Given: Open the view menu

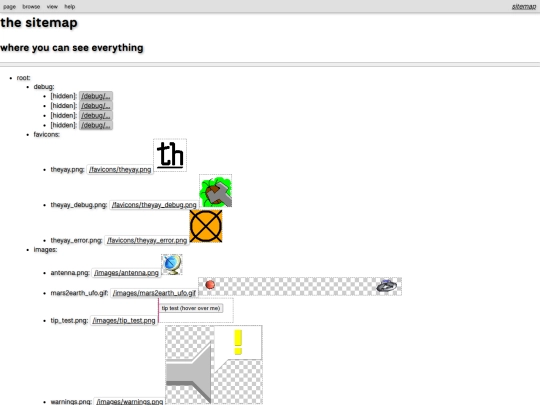Looking at the screenshot, I should [52, 7].
